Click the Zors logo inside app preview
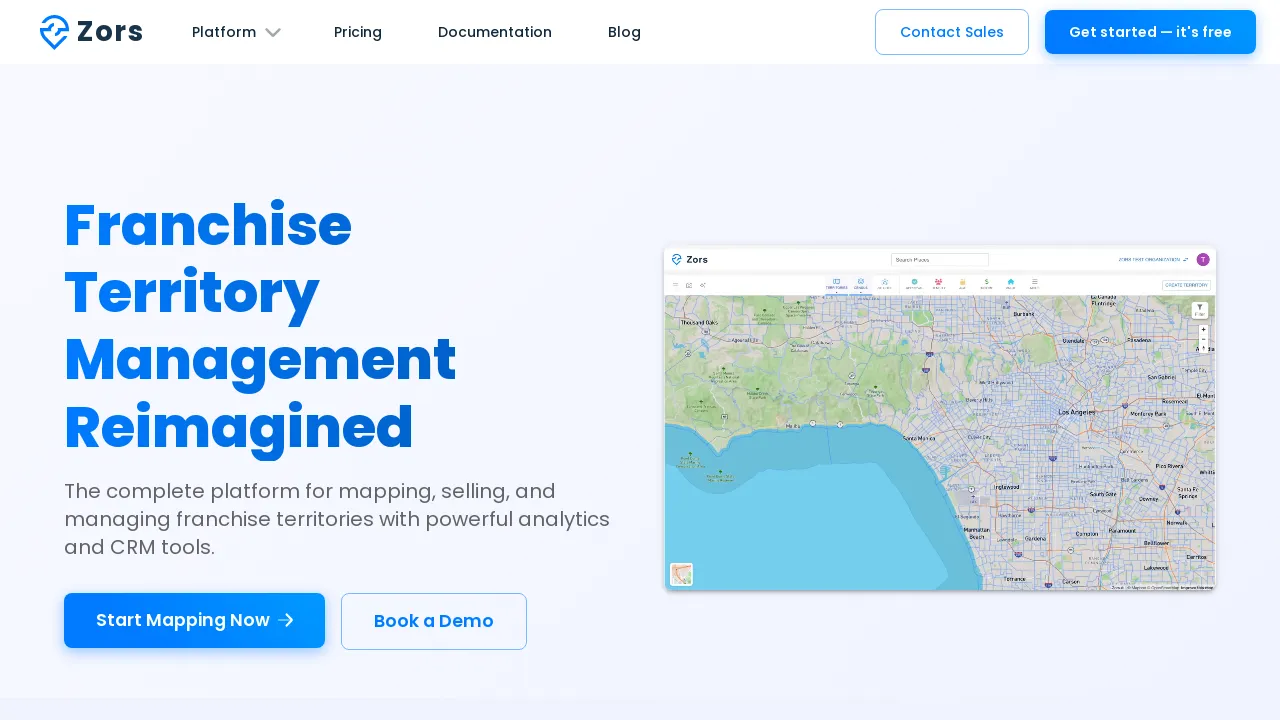1280x720 pixels. point(690,259)
